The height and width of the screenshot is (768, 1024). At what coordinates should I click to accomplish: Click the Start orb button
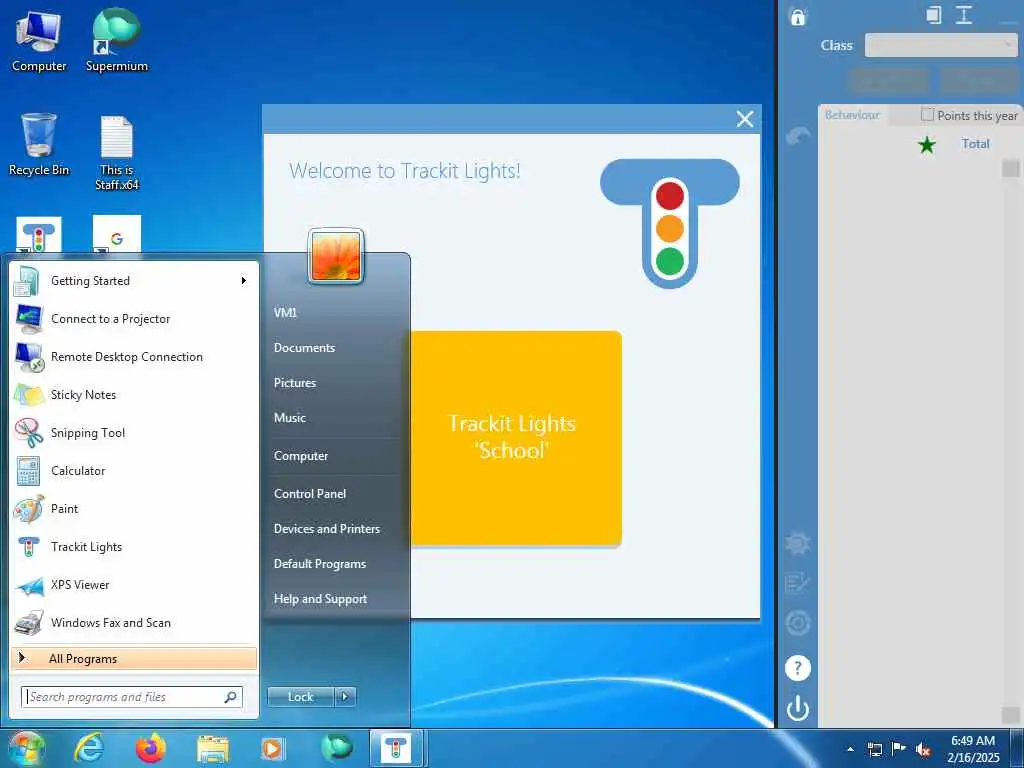(x=27, y=748)
